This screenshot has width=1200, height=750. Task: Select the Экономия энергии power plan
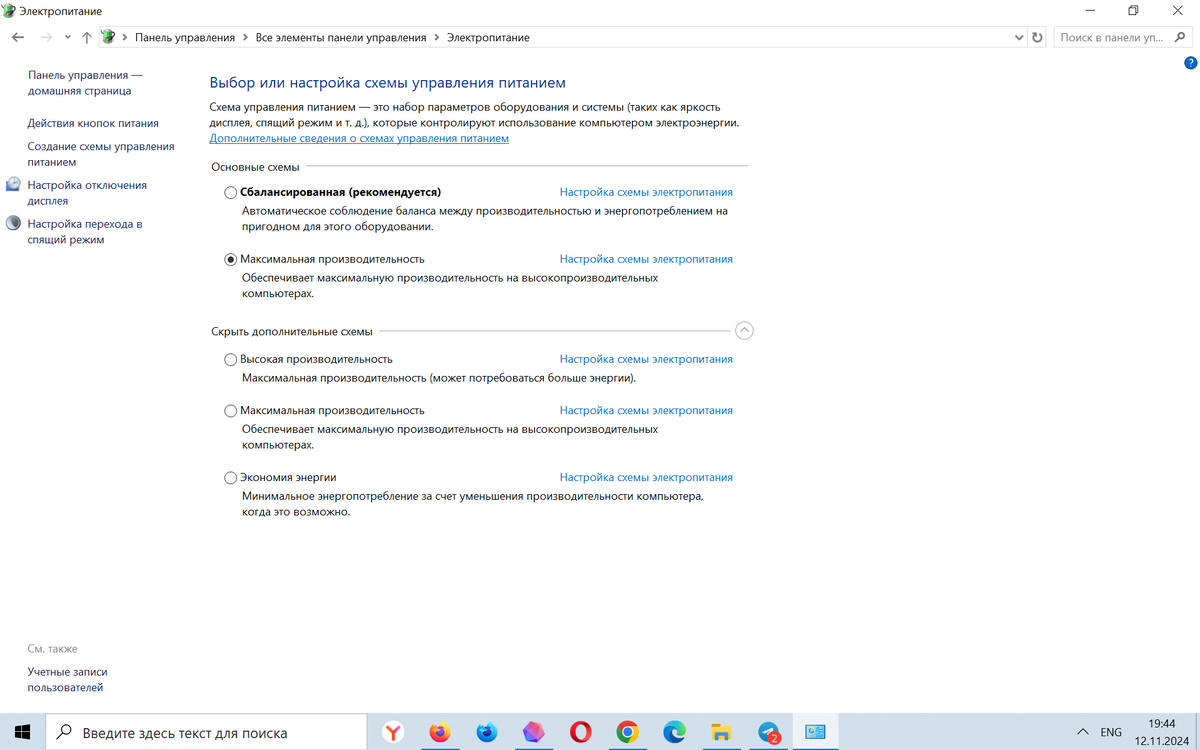coord(231,478)
